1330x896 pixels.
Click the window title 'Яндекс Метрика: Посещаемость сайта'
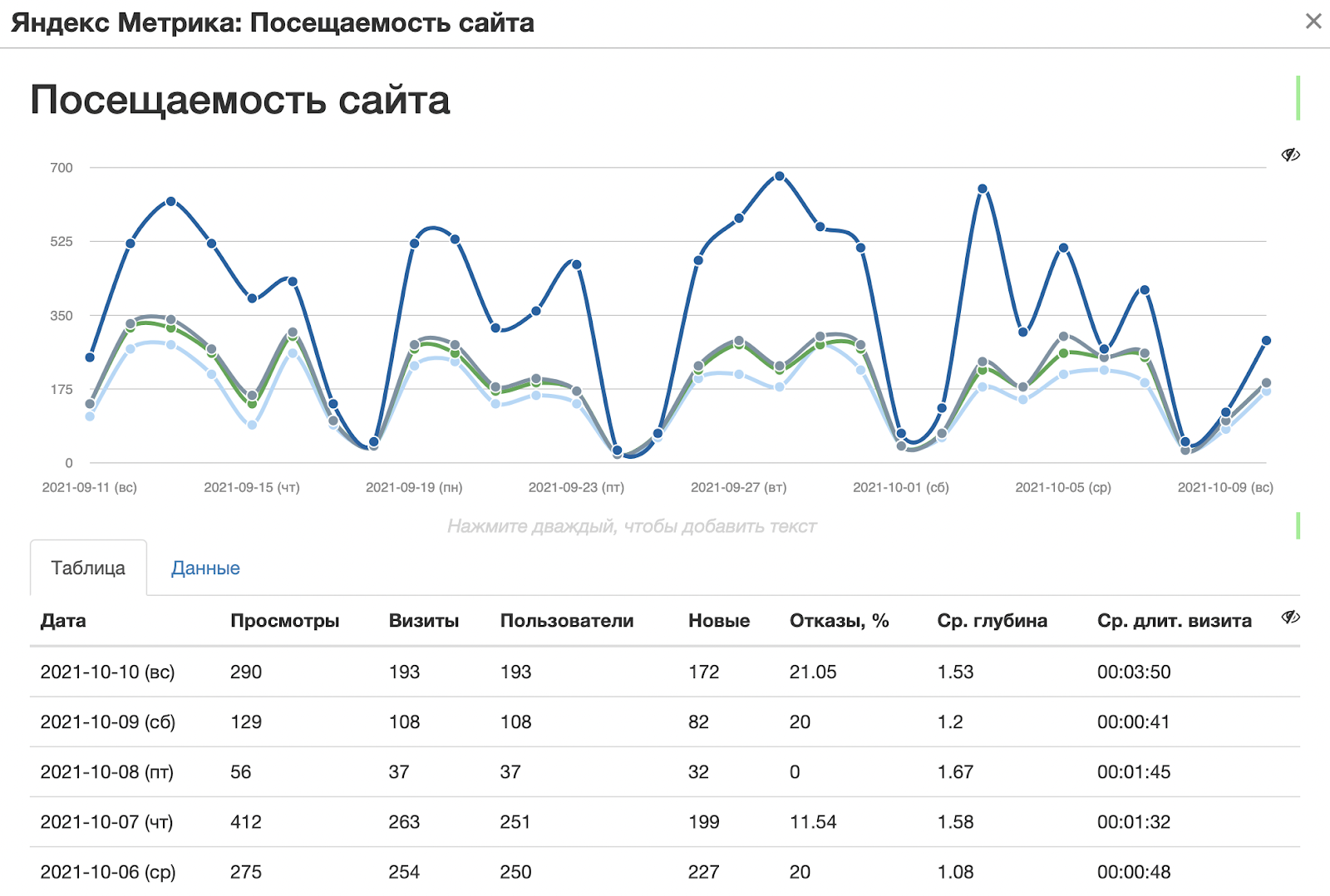pyautogui.click(x=273, y=22)
